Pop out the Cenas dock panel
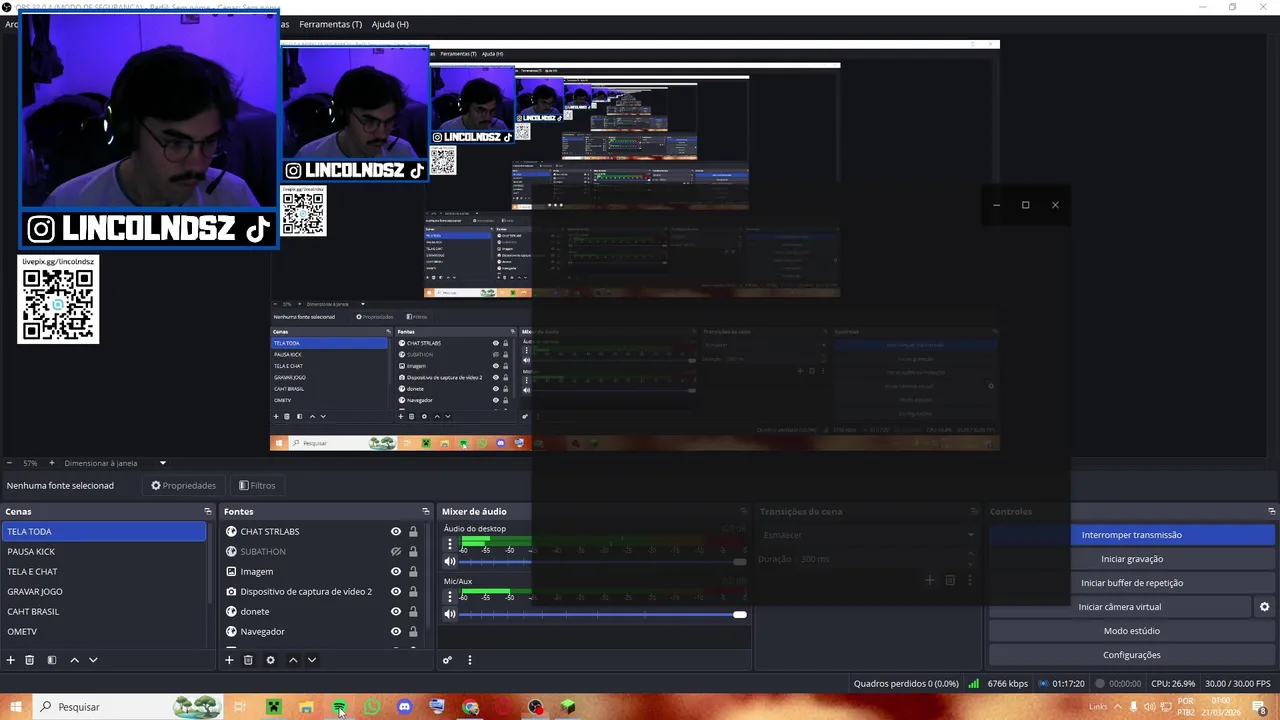The width and height of the screenshot is (1280, 720). [x=208, y=511]
